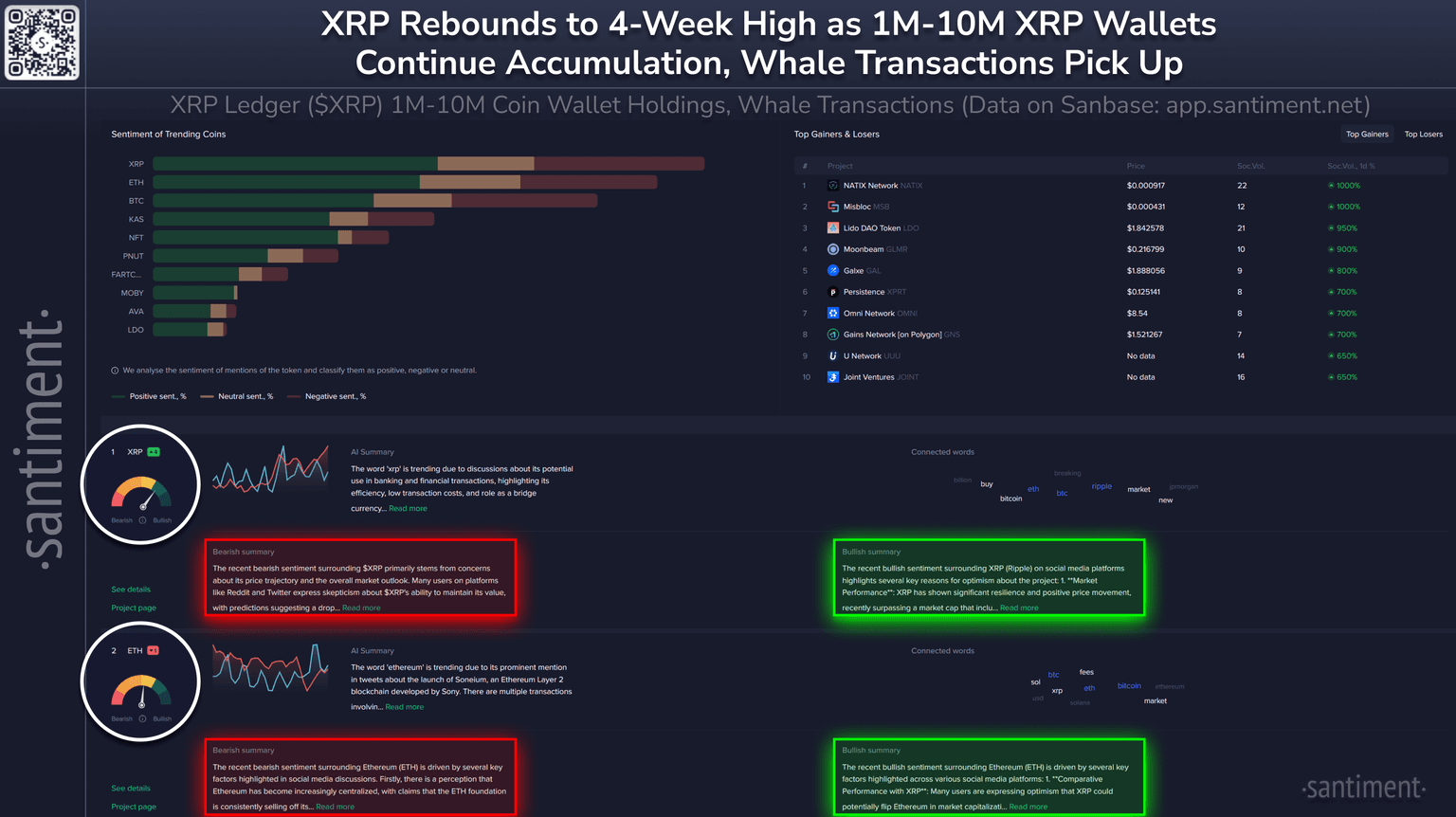Screen dimensions: 1456x817
Task: Expand XRP Bearish summary Read more
Action: click(361, 608)
